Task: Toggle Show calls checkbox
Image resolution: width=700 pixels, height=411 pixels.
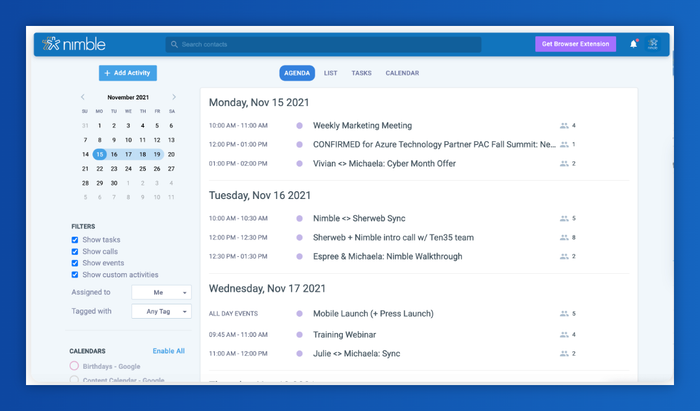Action: 75,252
